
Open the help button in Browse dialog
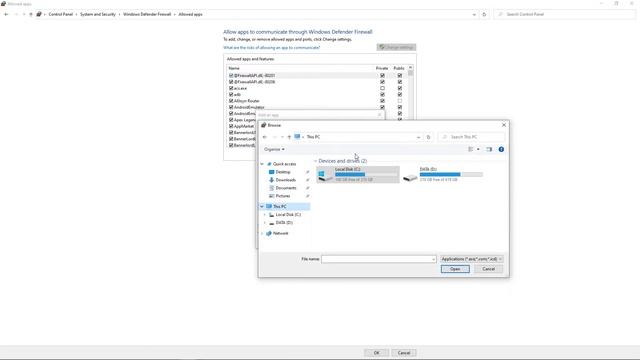pos(501,149)
